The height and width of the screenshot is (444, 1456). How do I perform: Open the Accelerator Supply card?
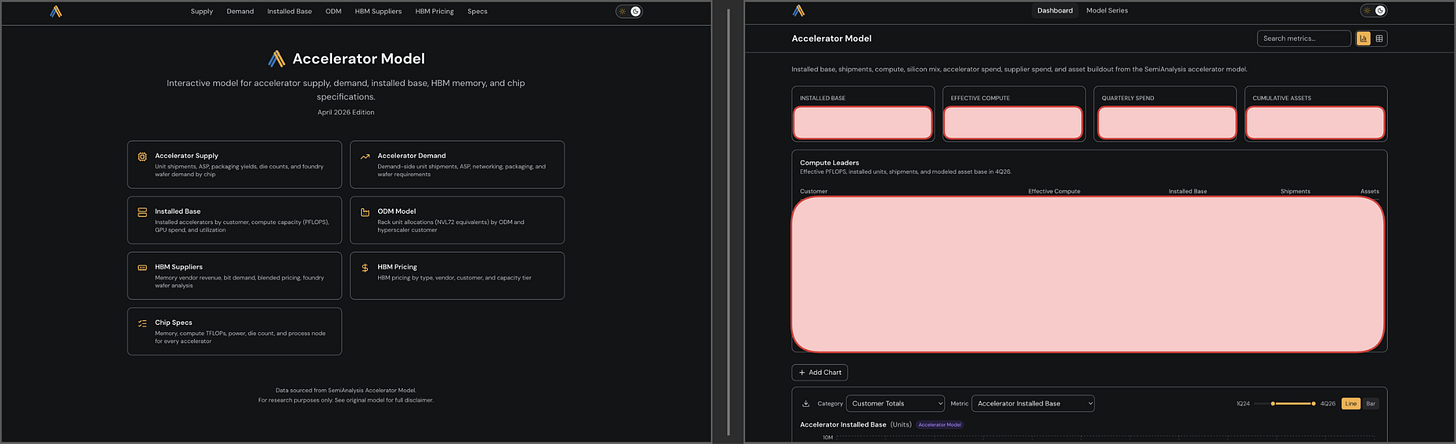[234, 164]
